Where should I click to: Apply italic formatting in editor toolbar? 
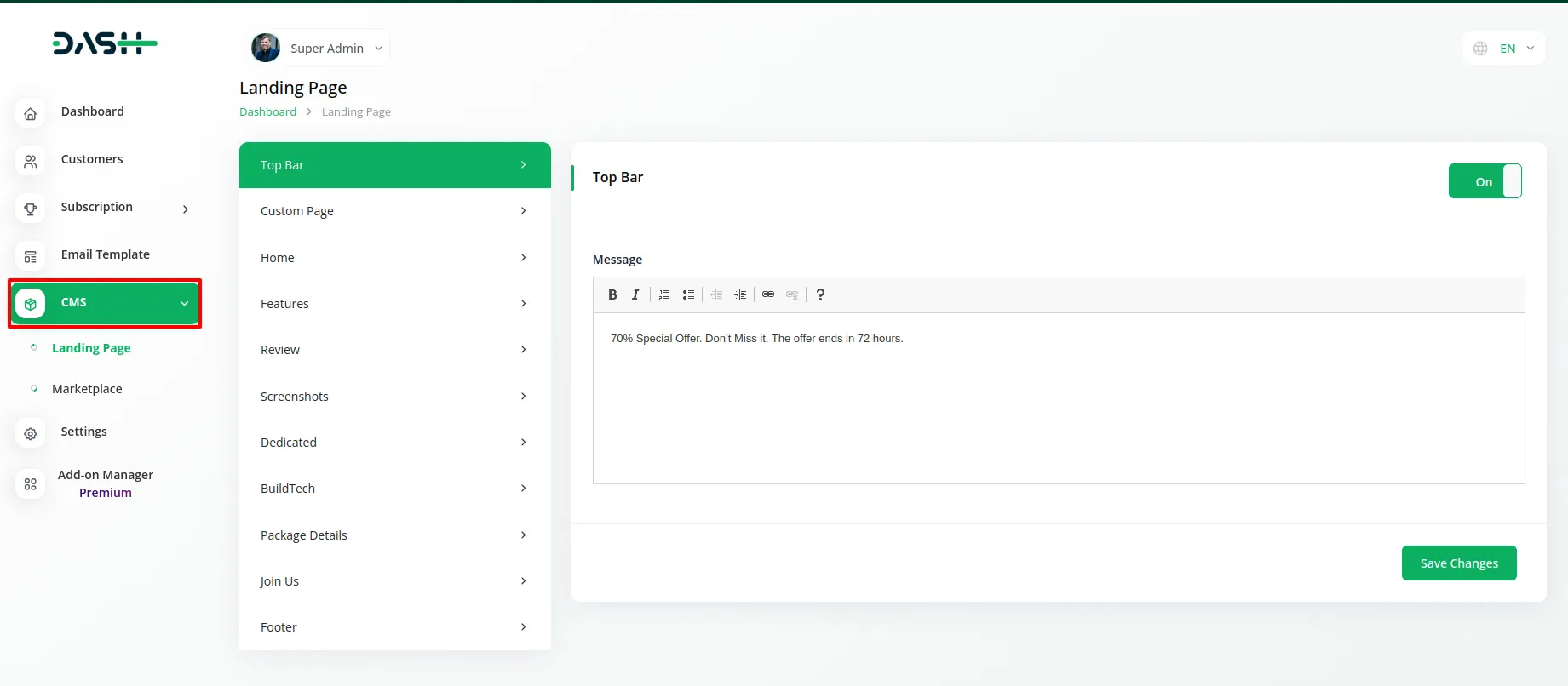[x=635, y=294]
